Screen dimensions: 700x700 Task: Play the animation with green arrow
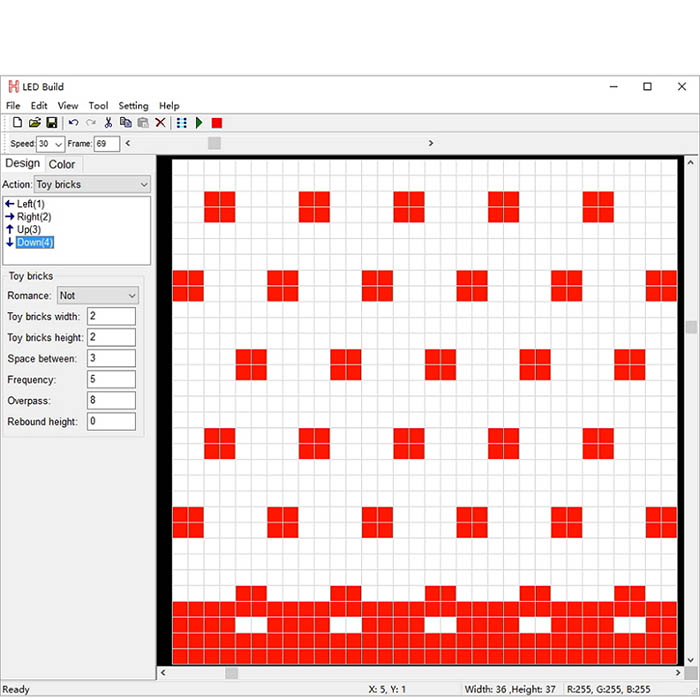click(x=199, y=123)
